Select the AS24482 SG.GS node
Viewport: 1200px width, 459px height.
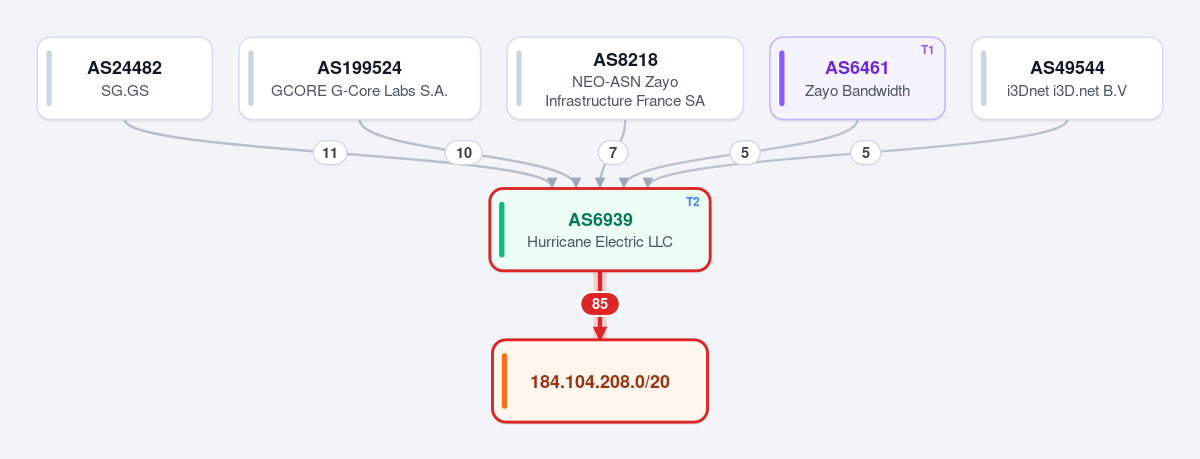125,79
